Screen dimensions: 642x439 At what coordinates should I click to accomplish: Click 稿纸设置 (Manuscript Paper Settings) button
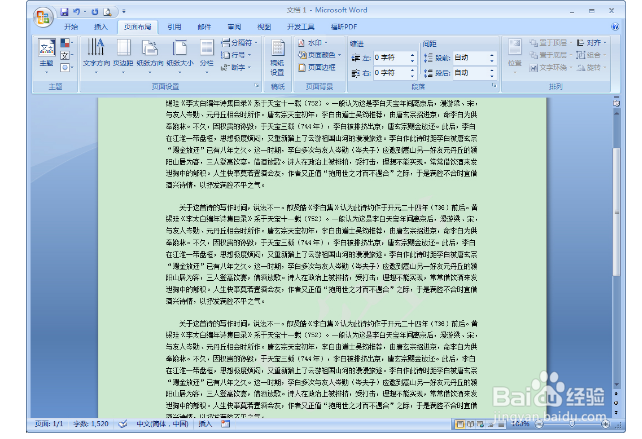pos(278,58)
